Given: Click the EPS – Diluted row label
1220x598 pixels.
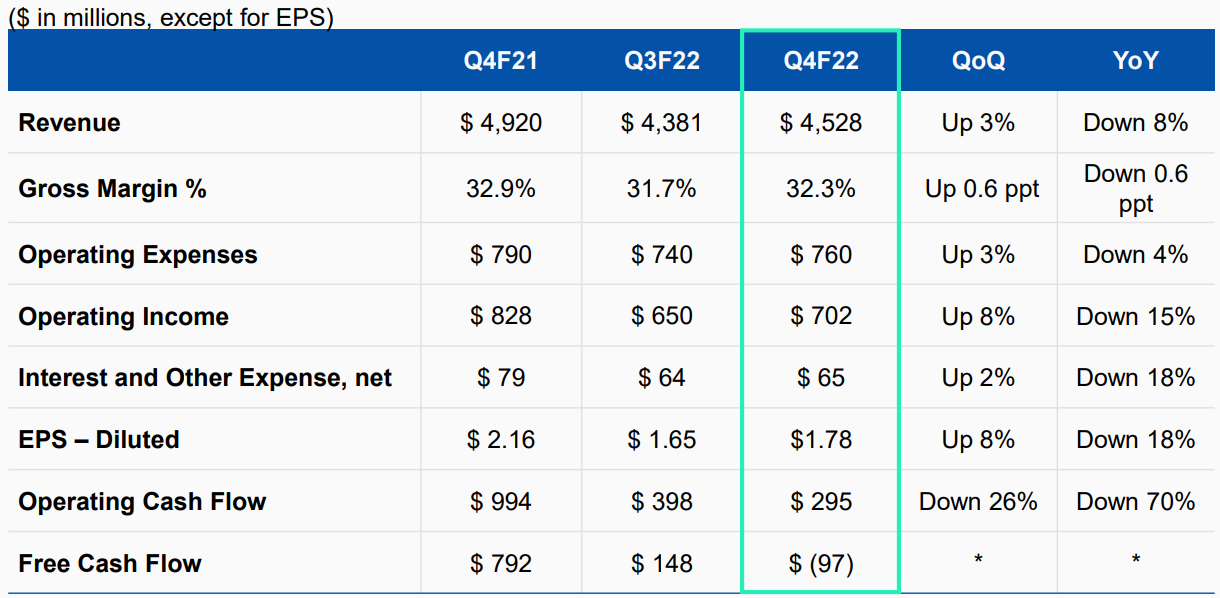Looking at the screenshot, I should click(99, 440).
